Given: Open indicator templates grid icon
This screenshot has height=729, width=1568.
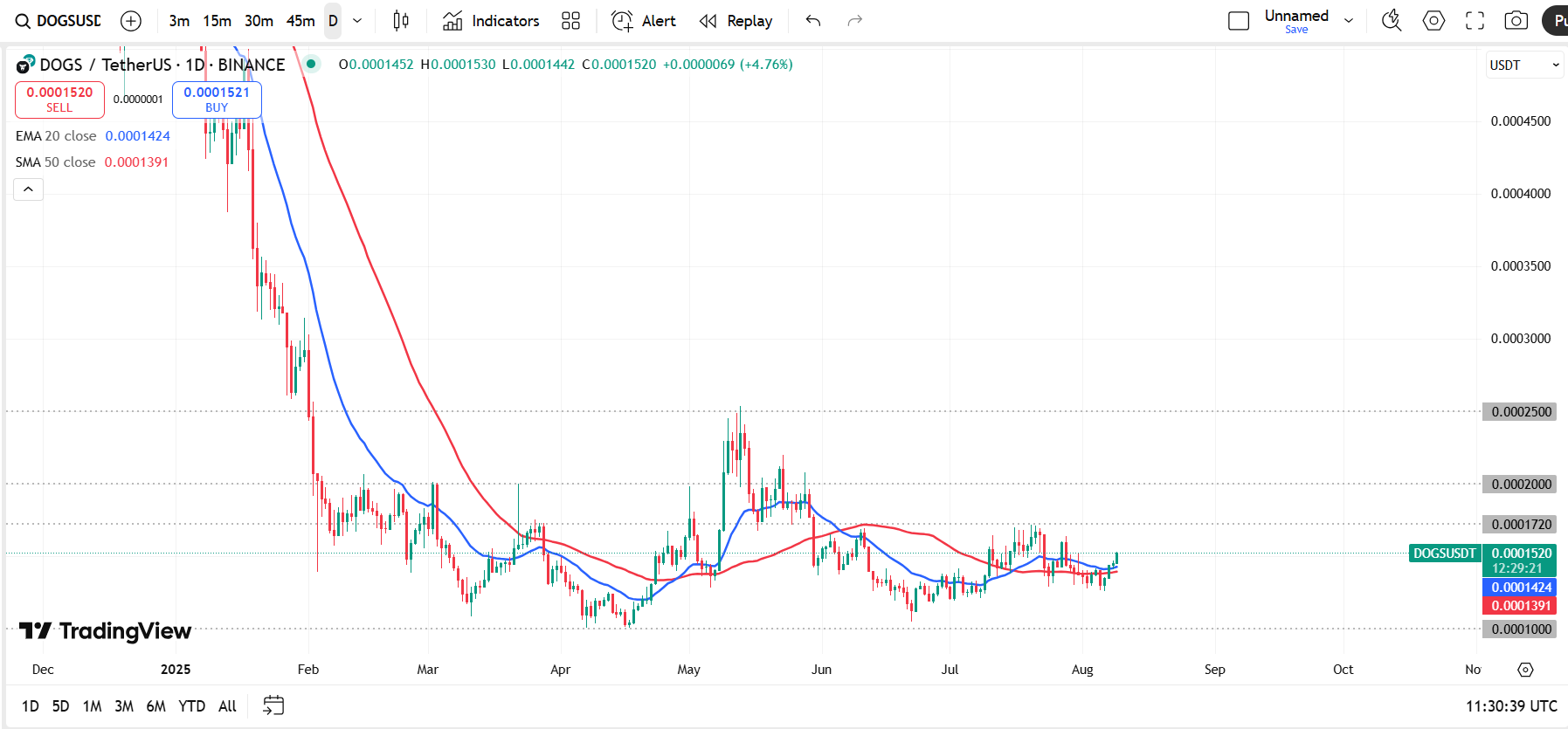Looking at the screenshot, I should 570,21.
